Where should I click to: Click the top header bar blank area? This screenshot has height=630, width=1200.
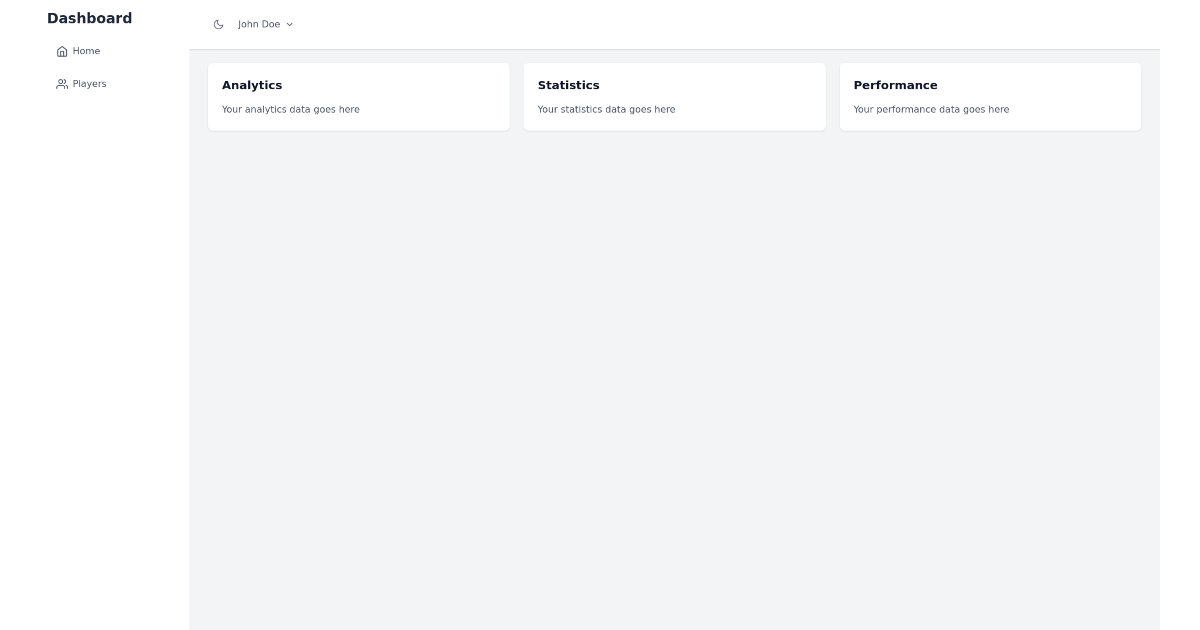point(720,25)
